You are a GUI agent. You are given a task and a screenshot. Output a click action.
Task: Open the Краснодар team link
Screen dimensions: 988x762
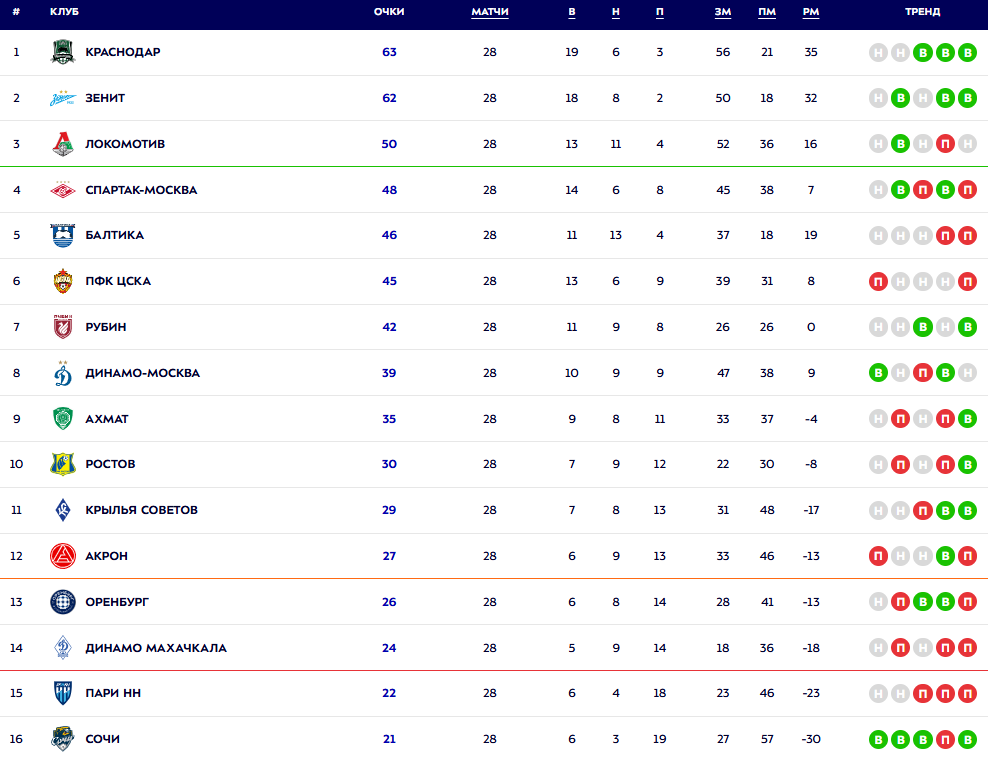tap(123, 52)
